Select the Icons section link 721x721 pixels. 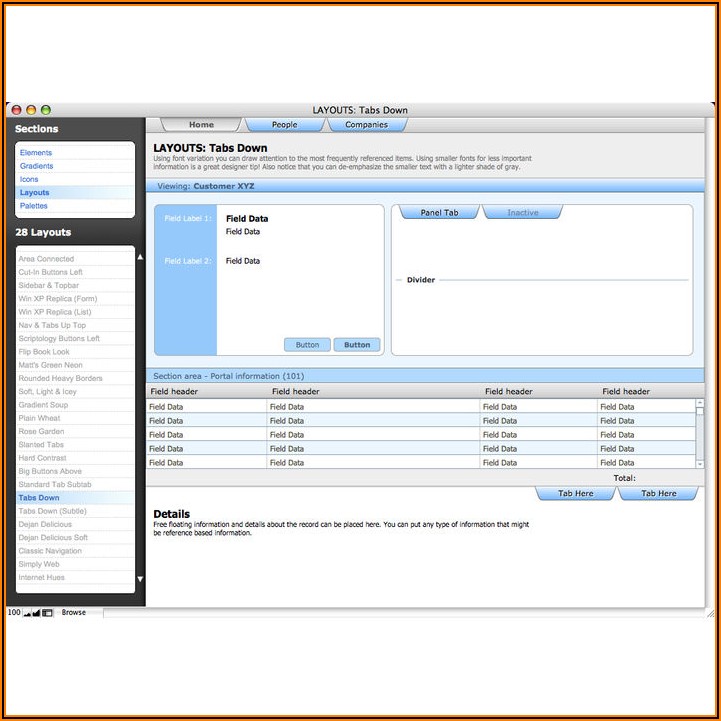(x=29, y=179)
